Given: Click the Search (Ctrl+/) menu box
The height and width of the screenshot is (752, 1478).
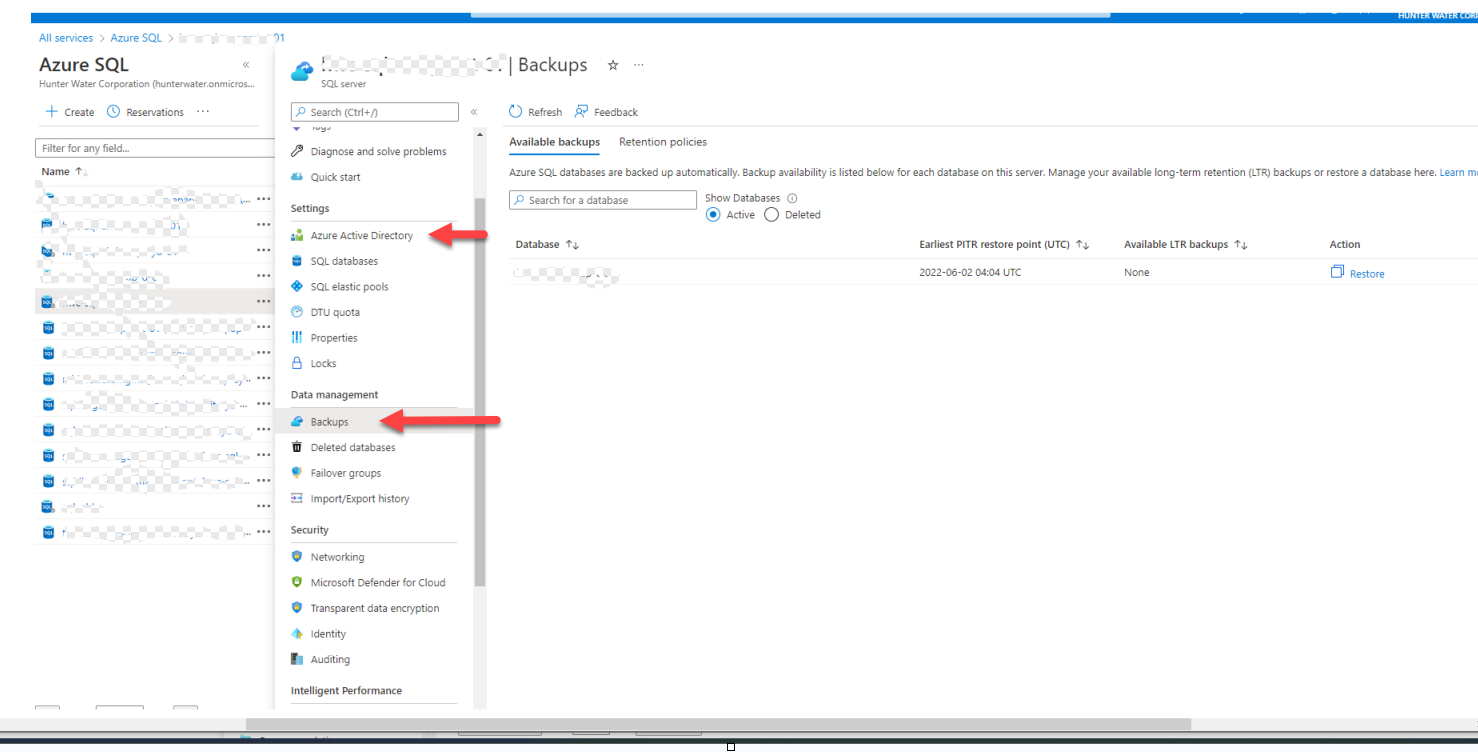Looking at the screenshot, I should pyautogui.click(x=375, y=112).
